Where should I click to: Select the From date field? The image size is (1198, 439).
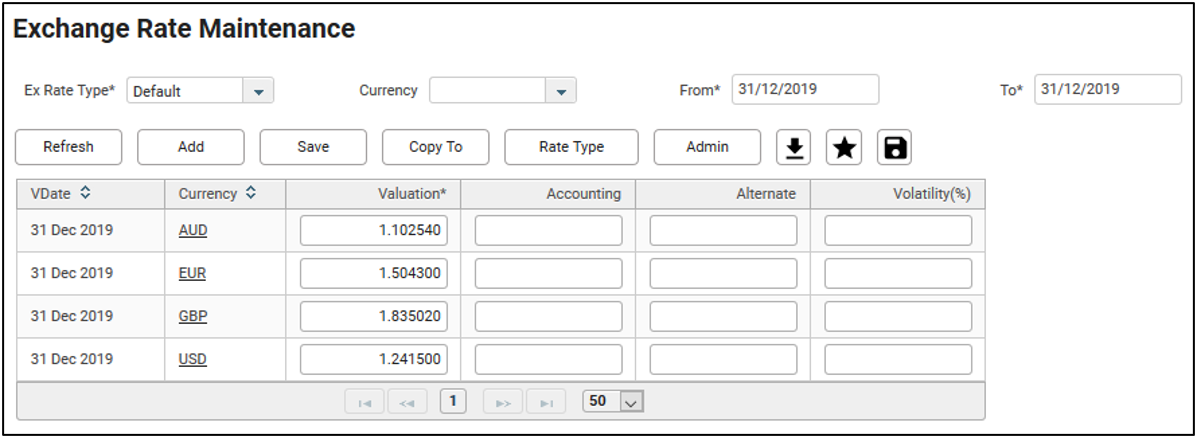805,89
